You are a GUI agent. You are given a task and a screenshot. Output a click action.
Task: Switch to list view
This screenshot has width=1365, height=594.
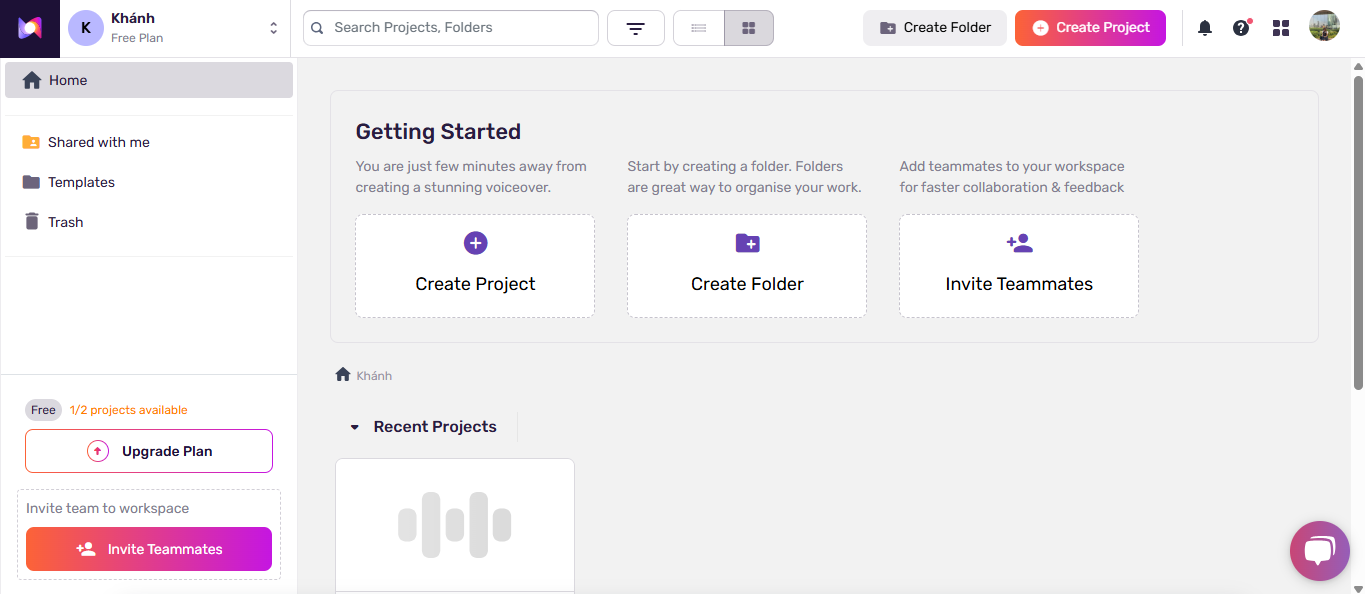699,28
